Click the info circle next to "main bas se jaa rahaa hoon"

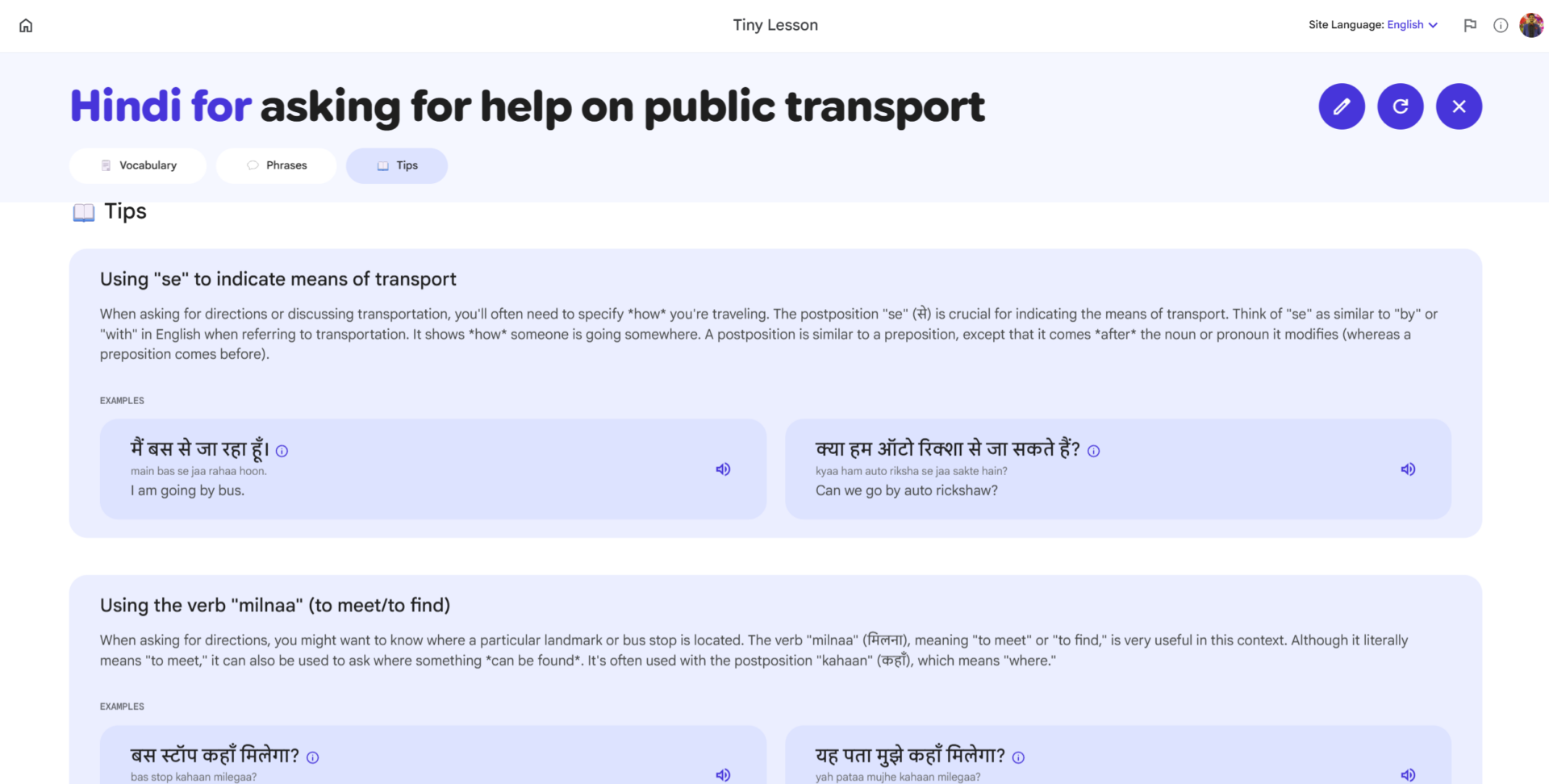click(x=283, y=451)
